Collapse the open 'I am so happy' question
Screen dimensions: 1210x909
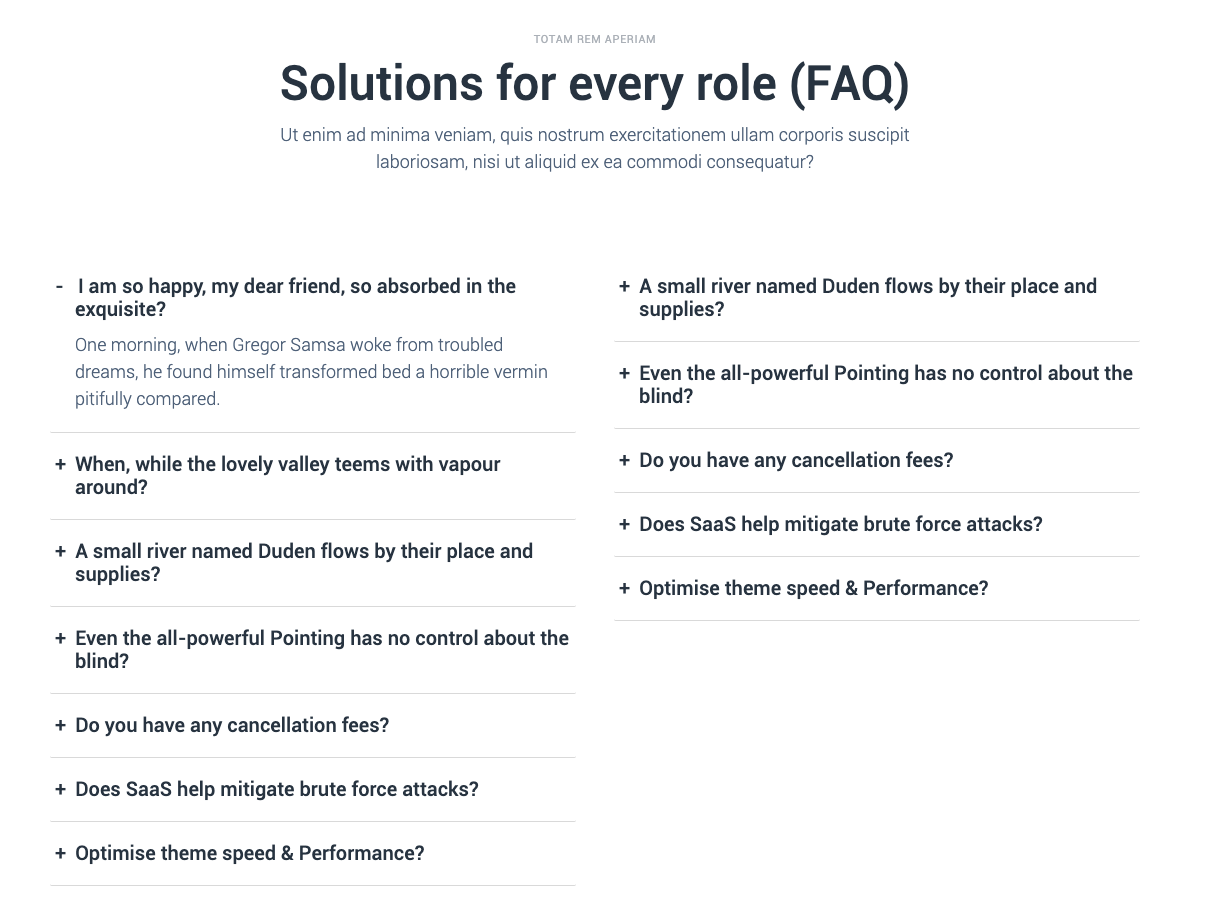click(313, 298)
